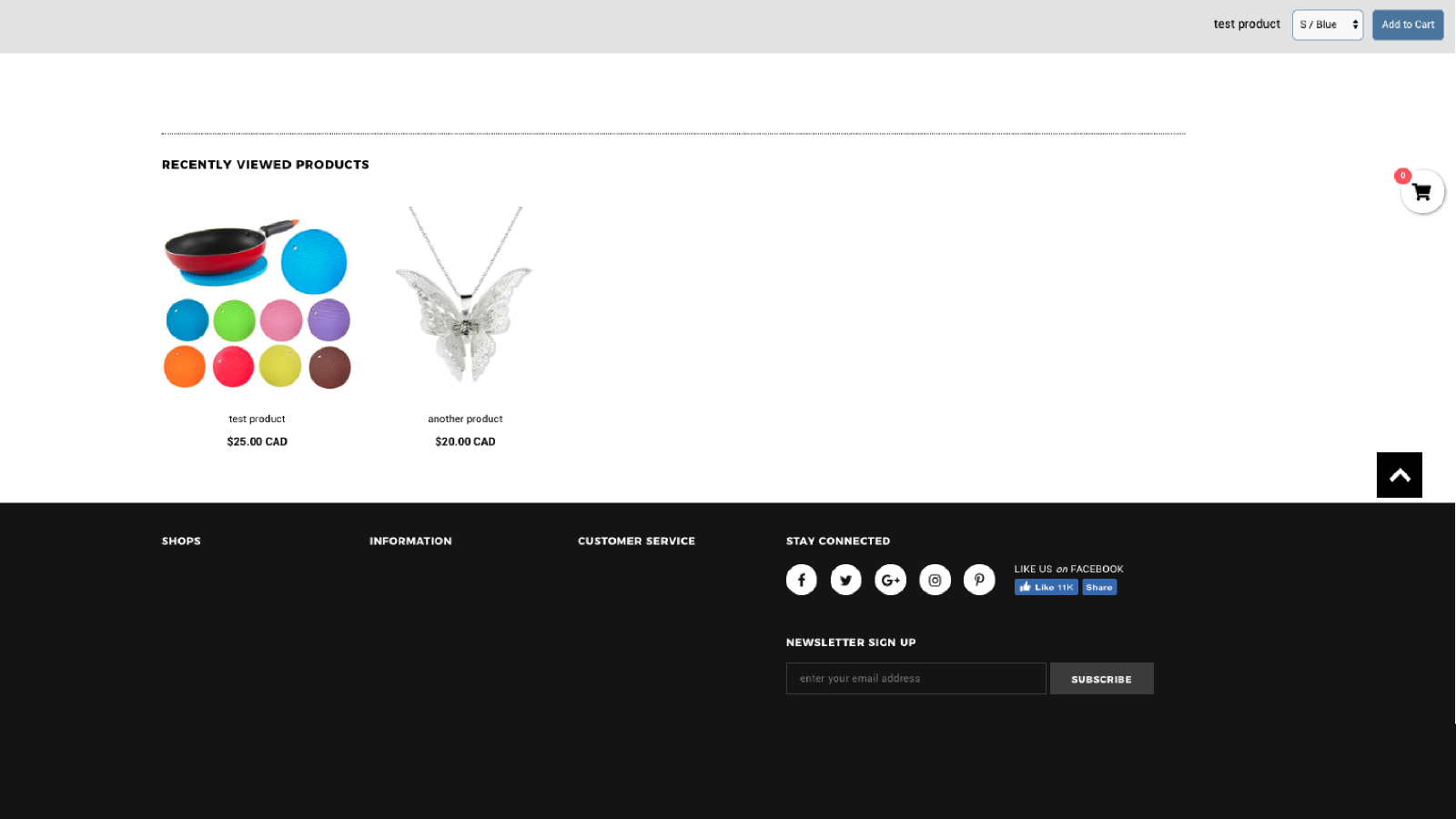Viewport: 1456px width, 819px height.
Task: Click the Facebook Share button
Action: click(1099, 586)
